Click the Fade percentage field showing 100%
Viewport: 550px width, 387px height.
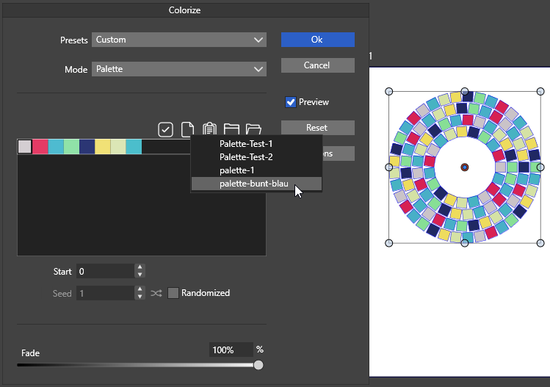(231, 350)
